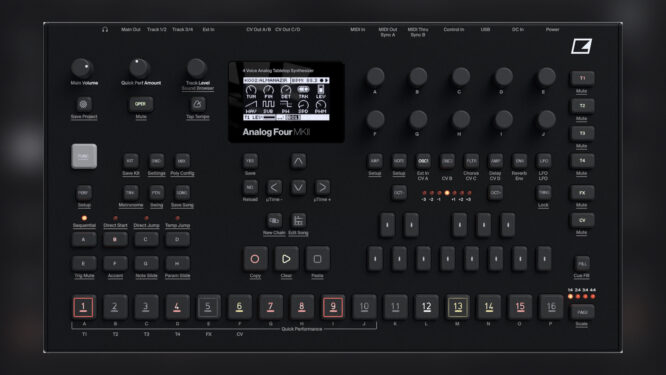The height and width of the screenshot is (375, 666).
Task: Activate step trig key 13
Action: pos(458,307)
